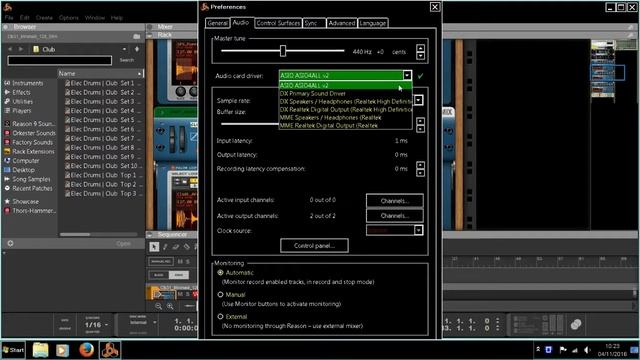The height and width of the screenshot is (360, 640).
Task: Click browser forward navigation arrow
Action: (x=20, y=49)
